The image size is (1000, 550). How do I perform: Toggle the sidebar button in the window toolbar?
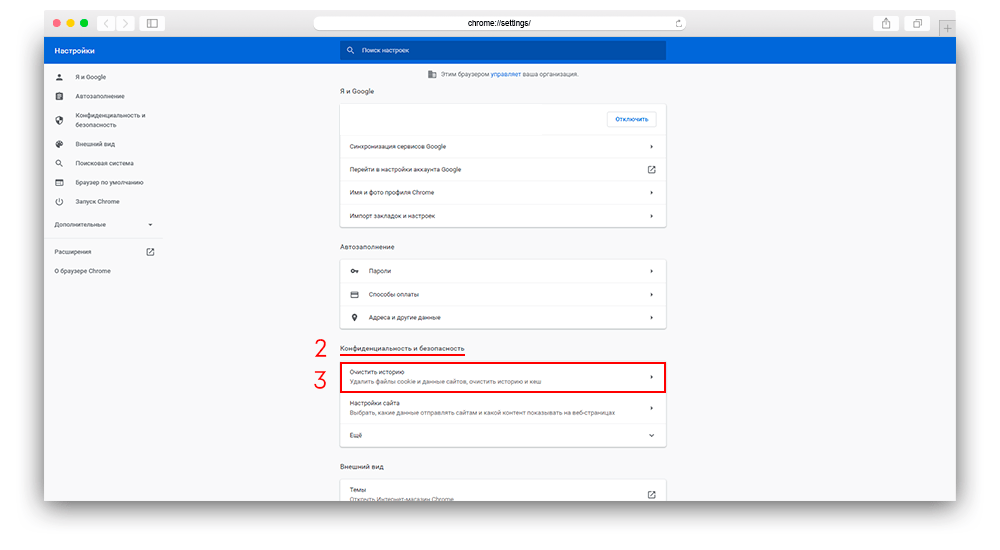152,24
